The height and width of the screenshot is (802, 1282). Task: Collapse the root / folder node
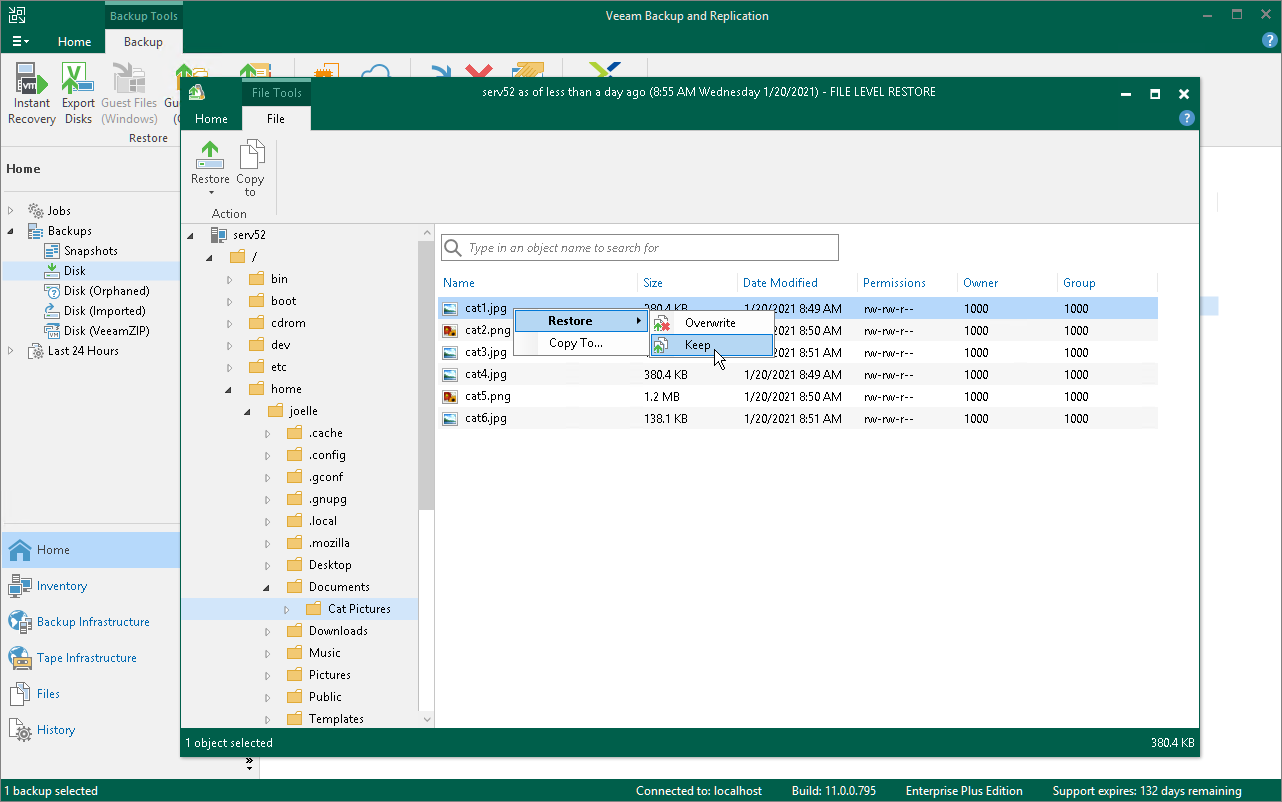(210, 257)
